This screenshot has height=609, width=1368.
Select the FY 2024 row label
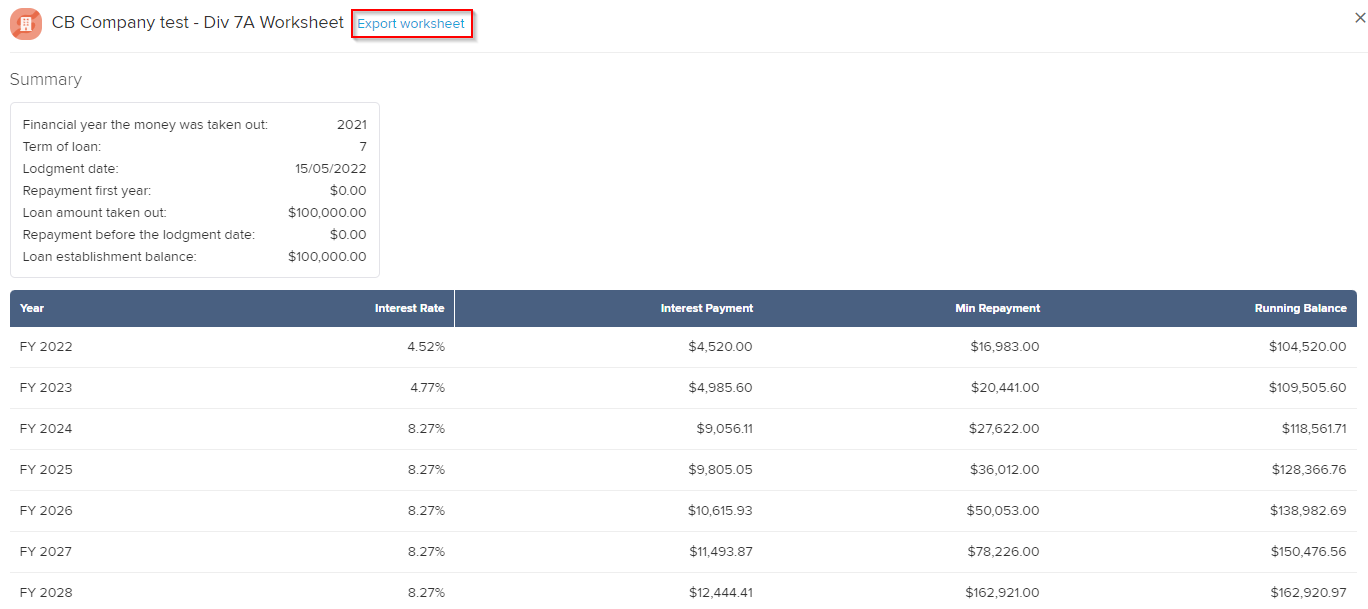coord(46,429)
